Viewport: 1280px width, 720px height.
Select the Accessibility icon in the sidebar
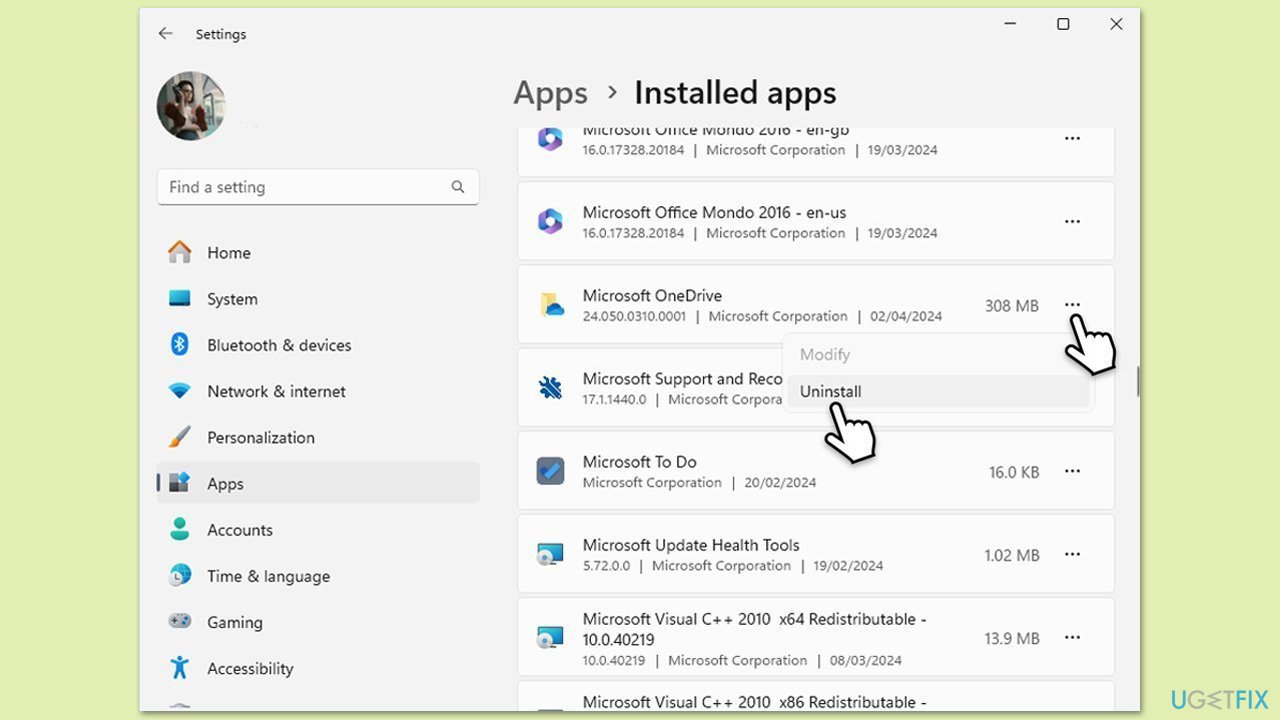(178, 668)
